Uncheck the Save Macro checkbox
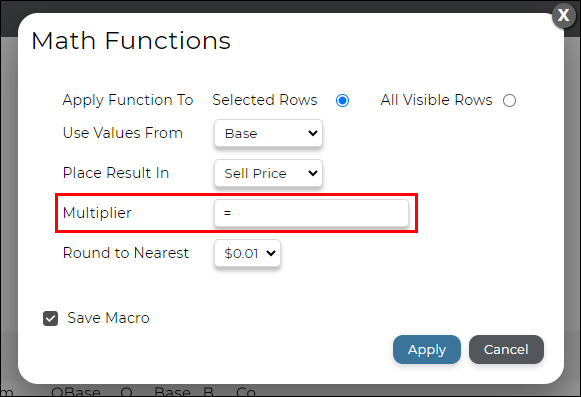 click(50, 318)
